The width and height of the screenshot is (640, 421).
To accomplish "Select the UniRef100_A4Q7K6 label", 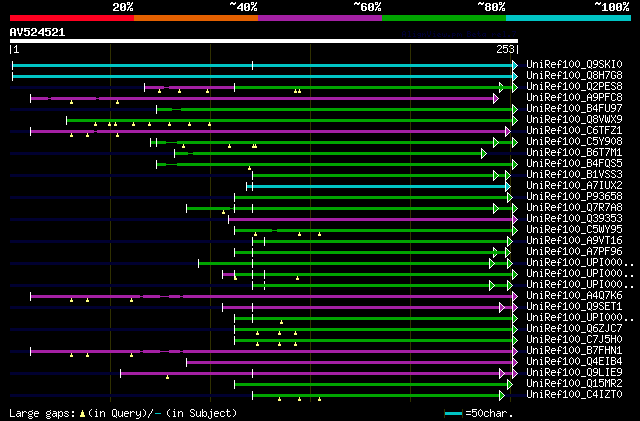I will [x=574, y=296].
